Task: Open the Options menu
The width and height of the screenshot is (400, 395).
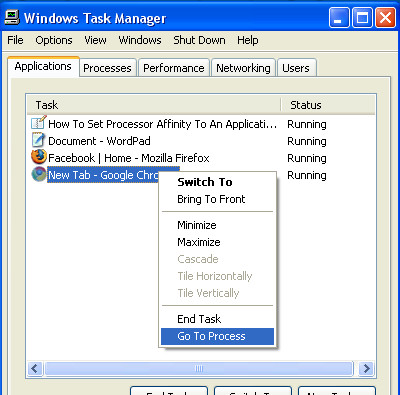Action: [x=54, y=40]
